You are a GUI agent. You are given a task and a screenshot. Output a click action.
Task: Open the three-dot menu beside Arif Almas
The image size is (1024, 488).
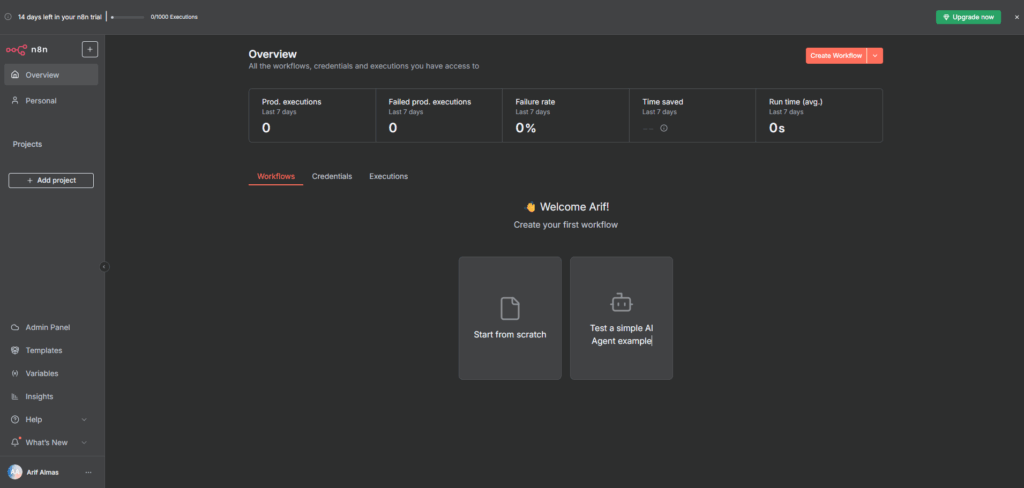point(88,472)
